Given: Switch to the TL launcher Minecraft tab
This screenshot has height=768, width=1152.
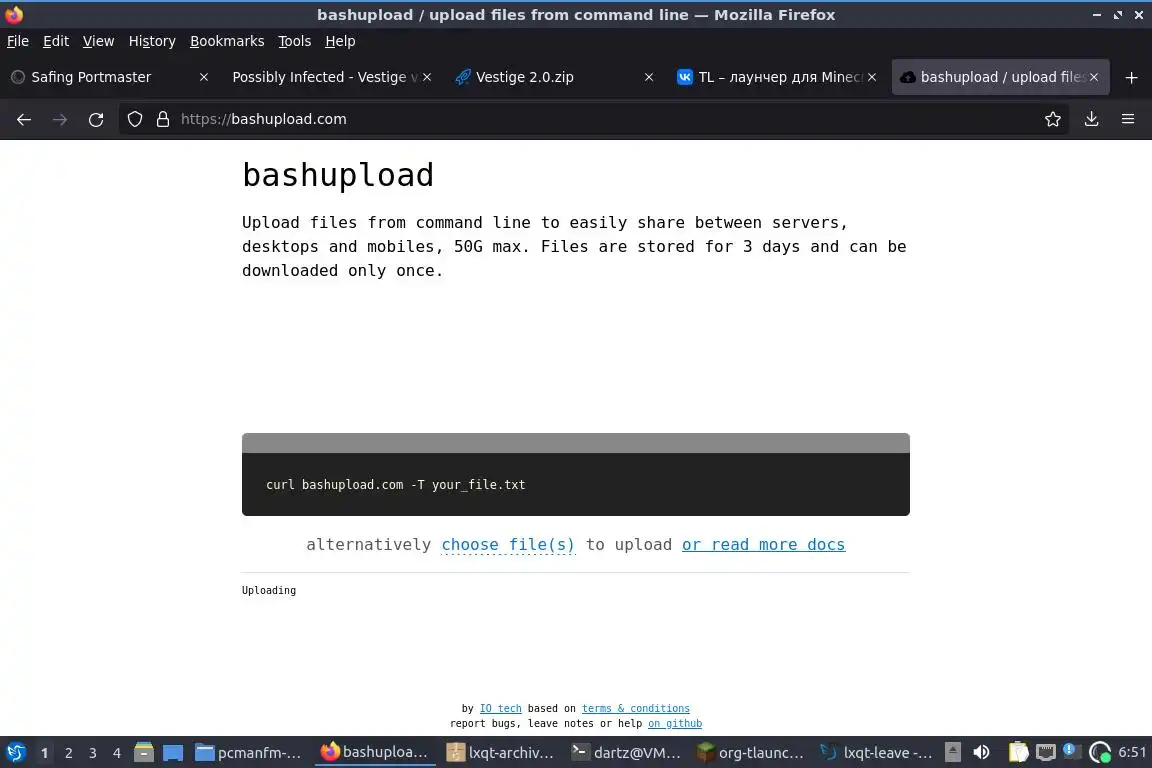Looking at the screenshot, I should [776, 77].
